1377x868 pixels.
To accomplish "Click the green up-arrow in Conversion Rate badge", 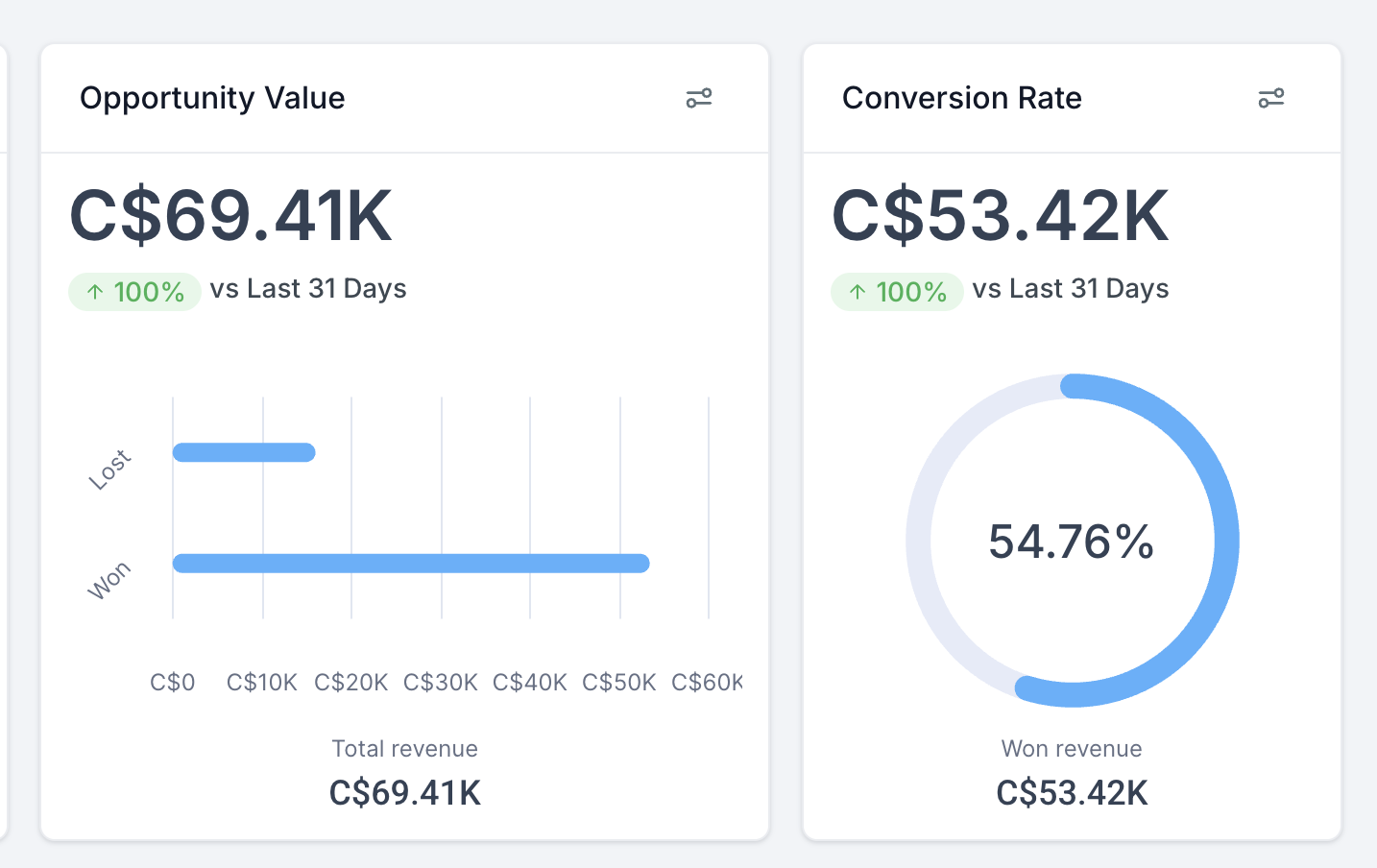I will tap(857, 290).
